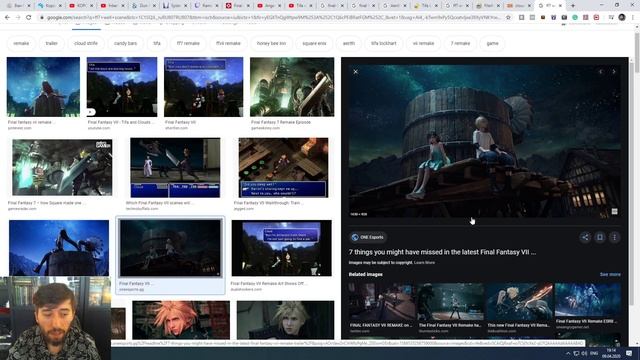The image size is (640, 360).
Task: Click the browser forward arrow
Action: point(18,18)
